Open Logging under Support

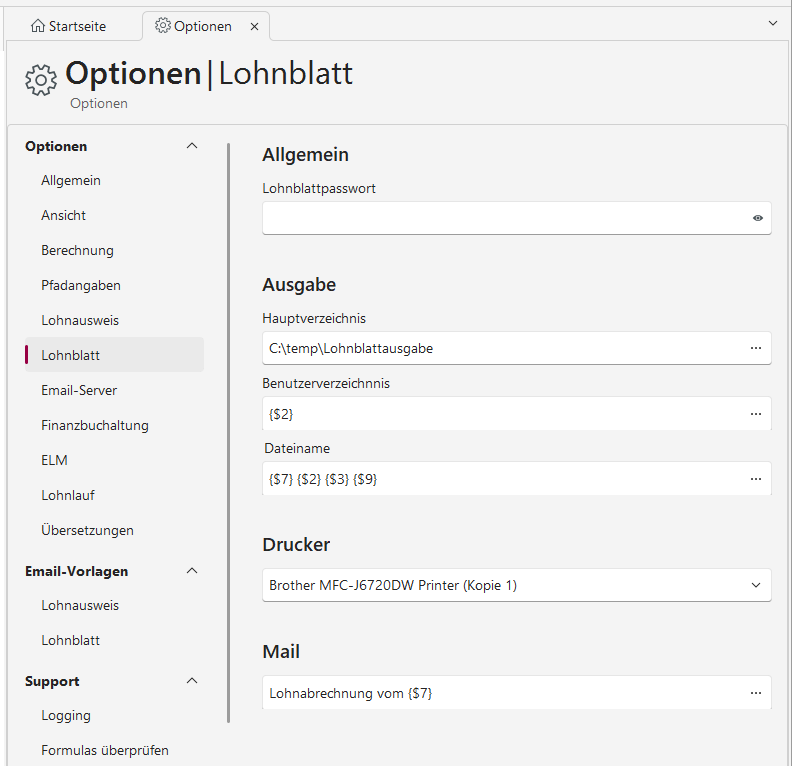(66, 715)
